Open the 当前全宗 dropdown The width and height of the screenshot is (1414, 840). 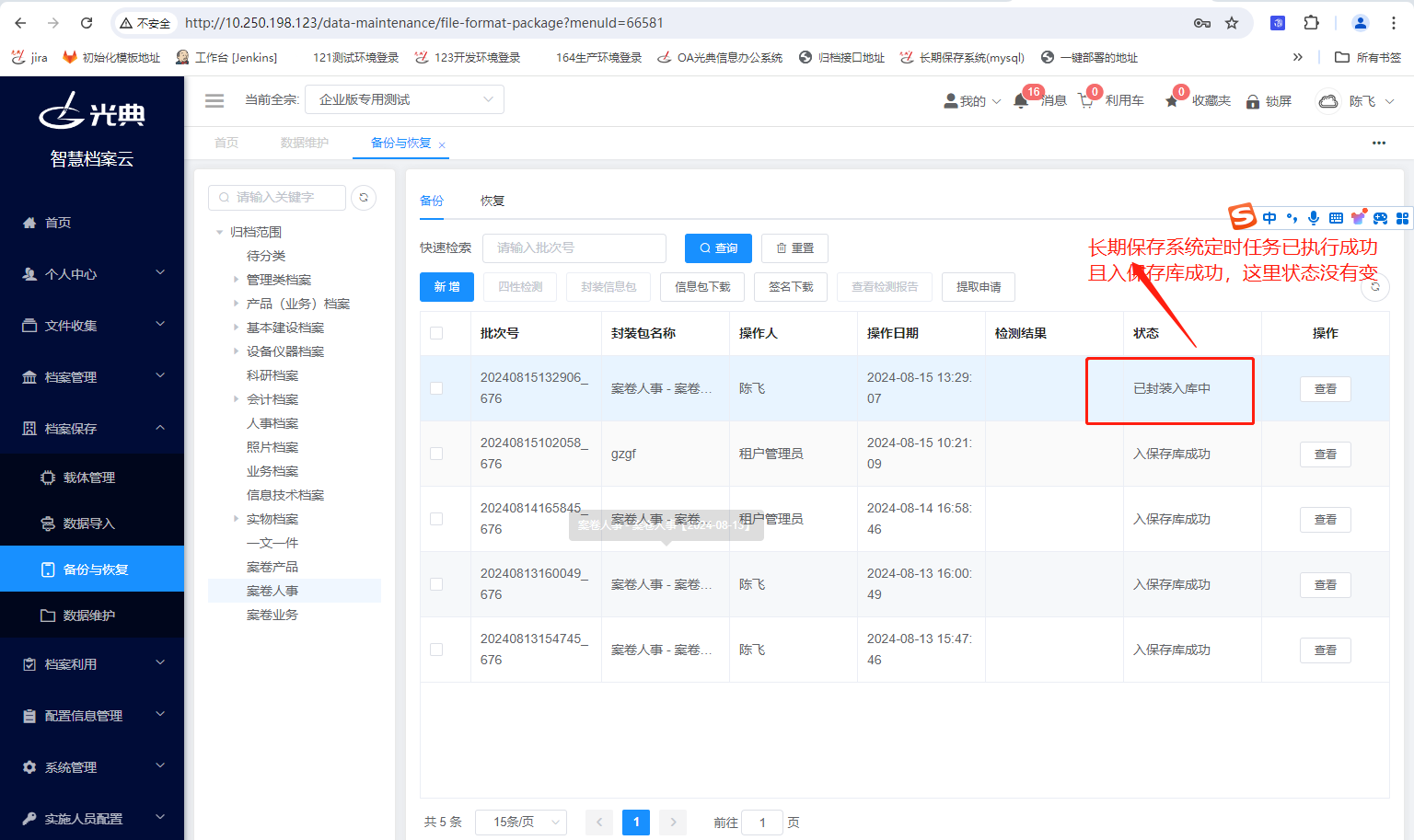point(405,99)
